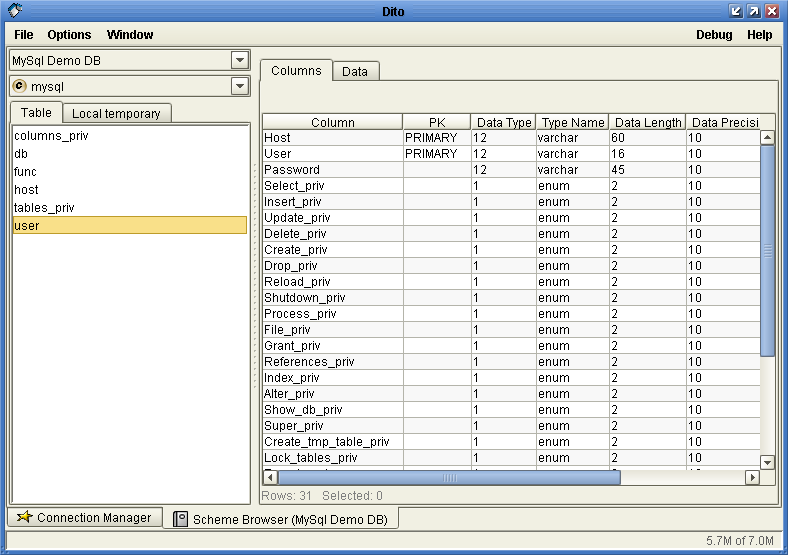Click the horizontal scrollbar thumb
Screen dimensions: 788x555
(449, 478)
